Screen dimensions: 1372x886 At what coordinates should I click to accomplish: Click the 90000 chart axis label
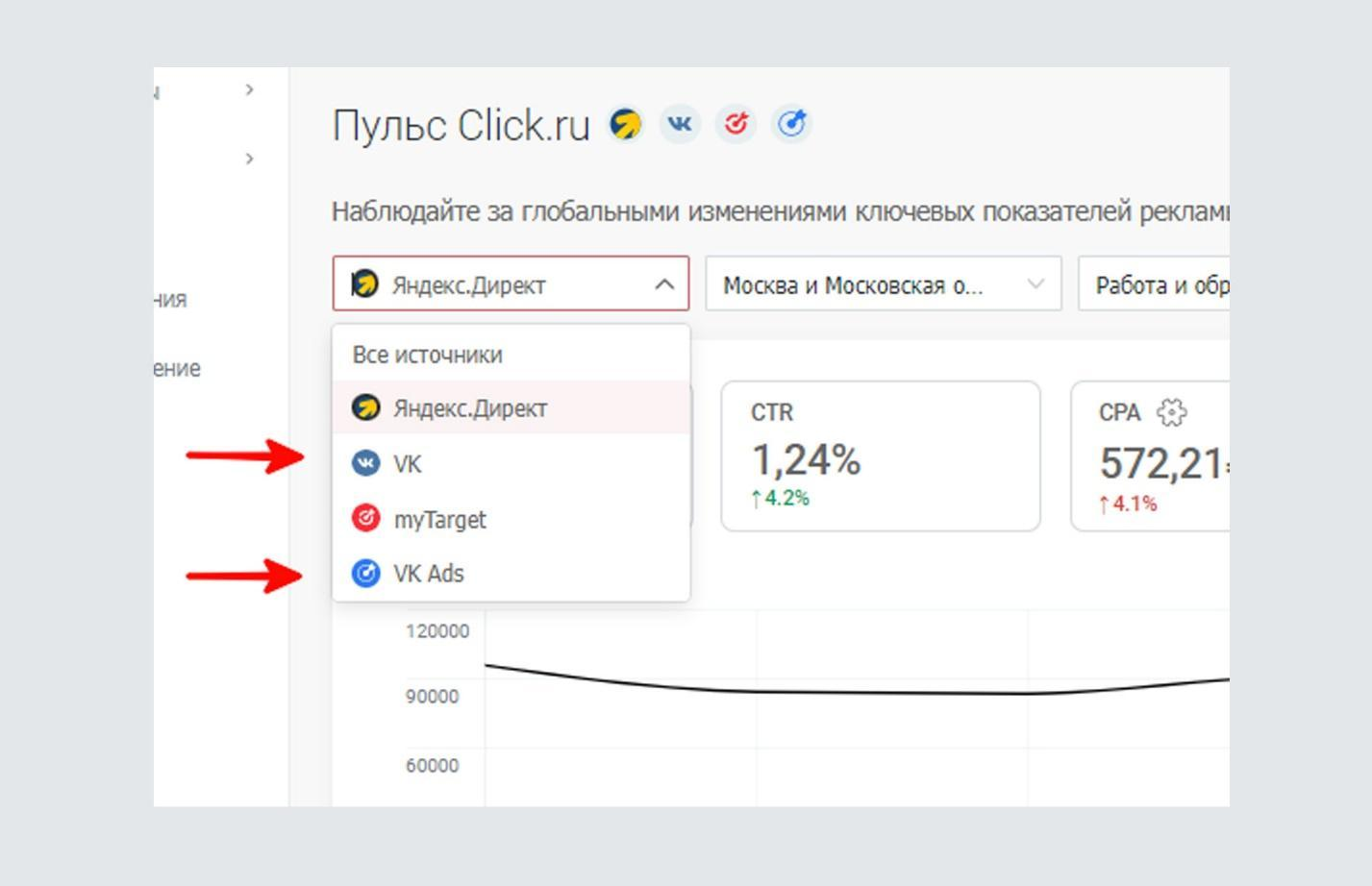click(432, 697)
